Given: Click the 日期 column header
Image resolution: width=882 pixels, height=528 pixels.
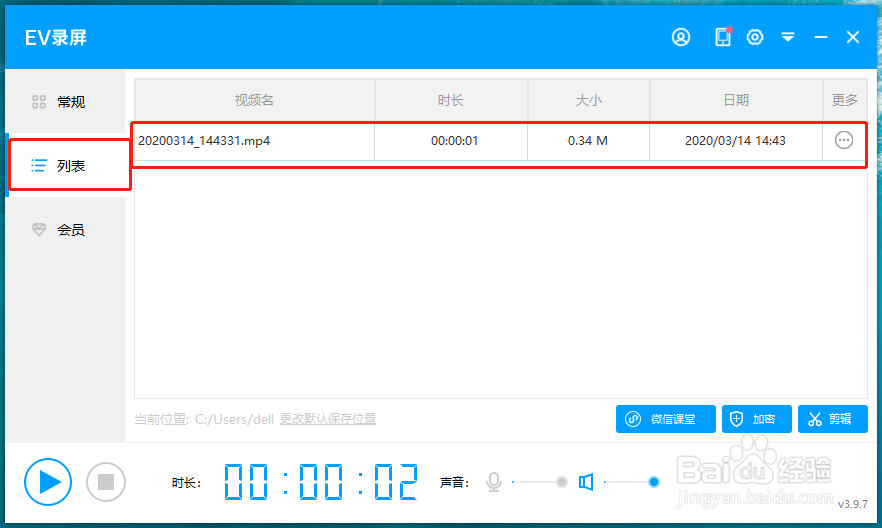Looking at the screenshot, I should coord(736,100).
